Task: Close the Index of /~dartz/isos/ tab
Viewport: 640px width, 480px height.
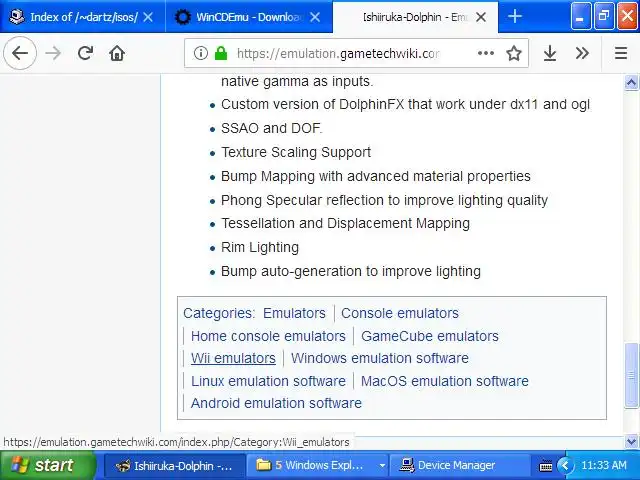Action: point(149,17)
